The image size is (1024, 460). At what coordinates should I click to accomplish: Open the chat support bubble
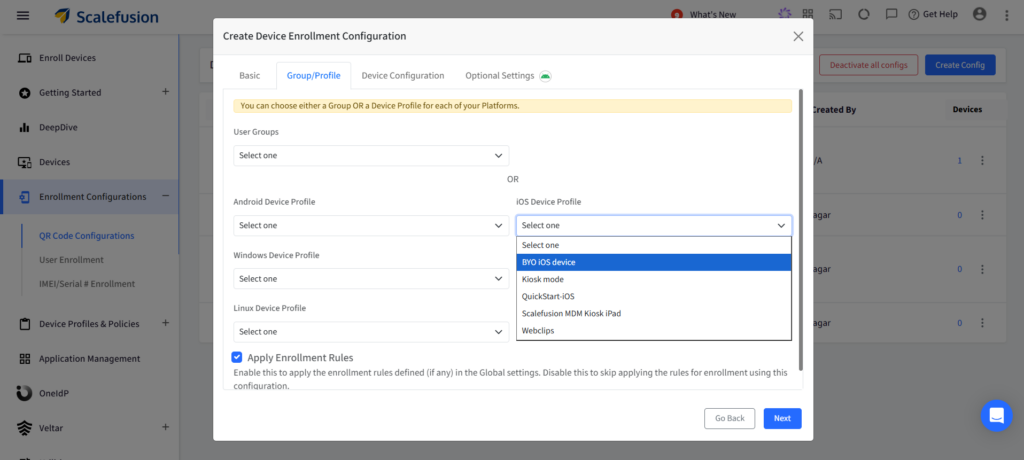[996, 414]
